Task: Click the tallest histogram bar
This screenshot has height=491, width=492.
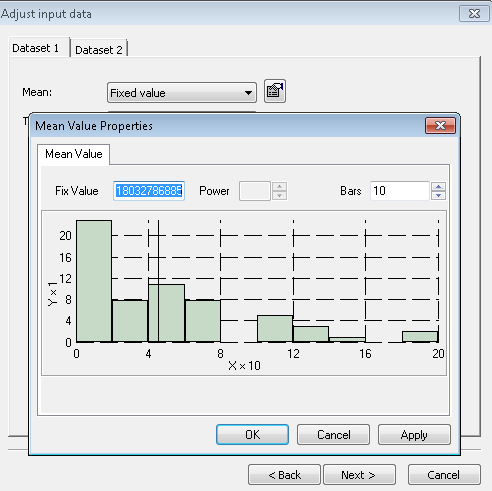Action: click(94, 281)
